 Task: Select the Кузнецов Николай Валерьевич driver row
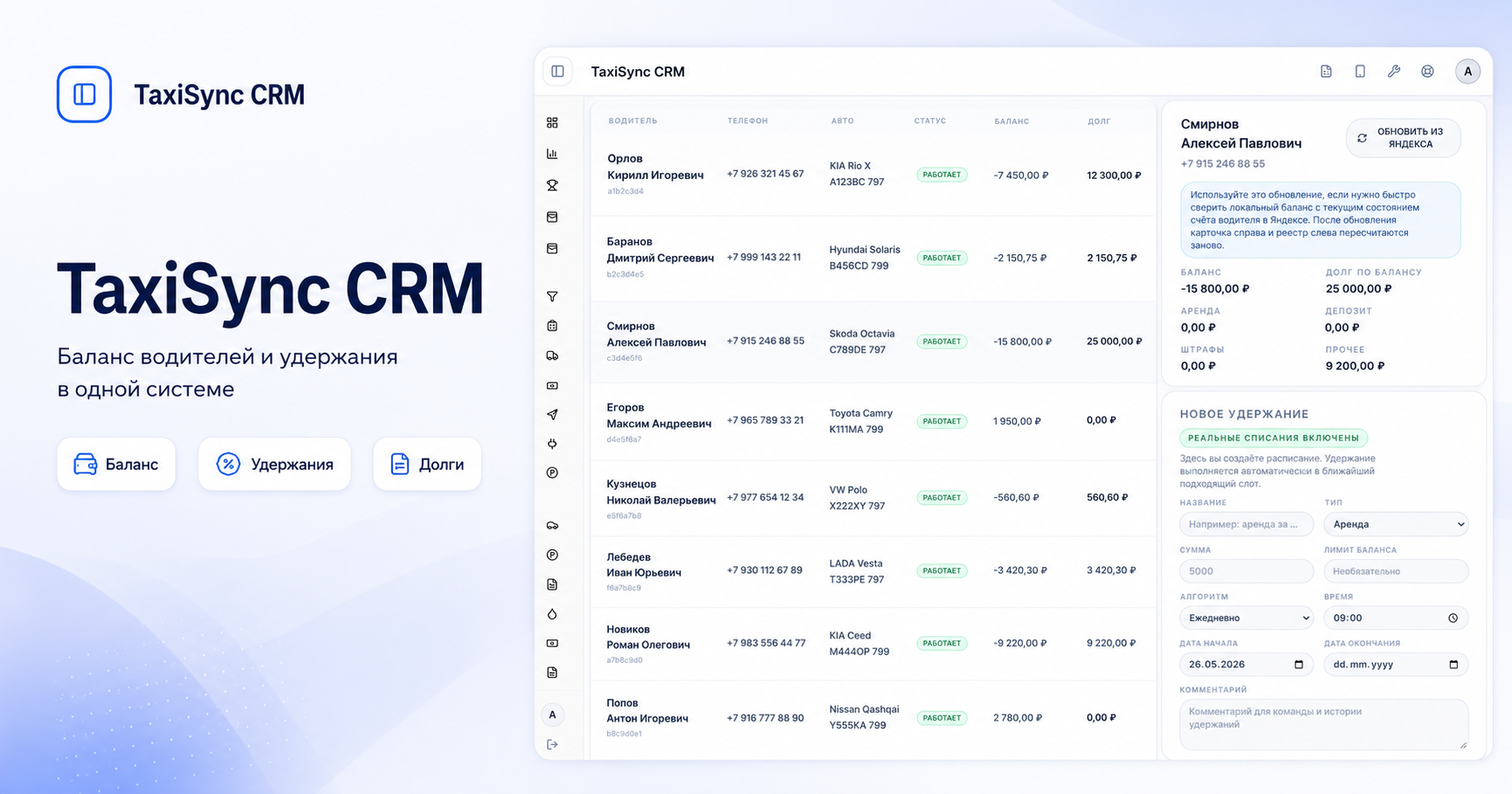(x=873, y=498)
